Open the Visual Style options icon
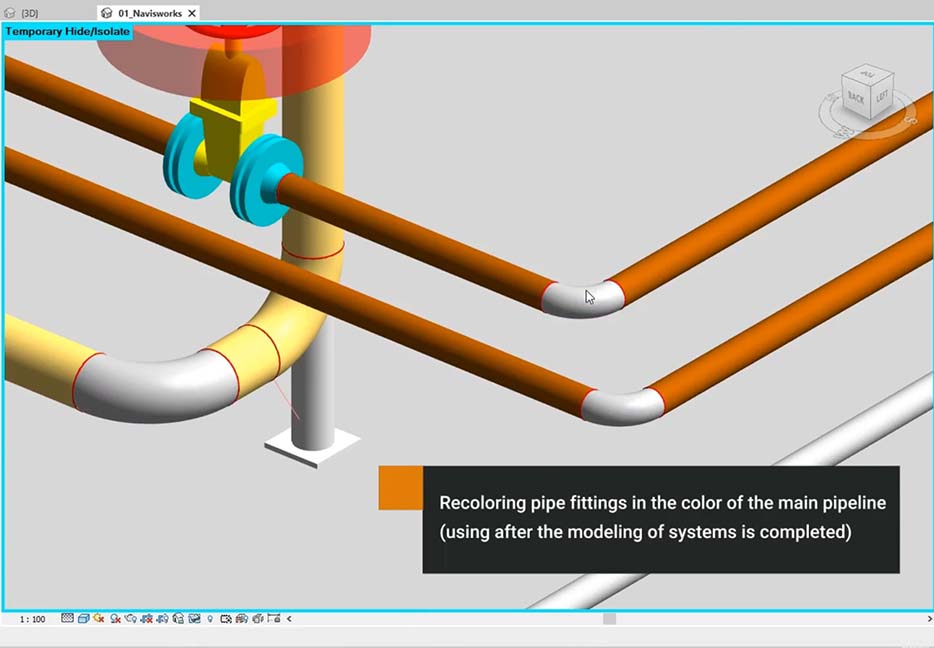This screenshot has width=934, height=648. click(x=83, y=619)
